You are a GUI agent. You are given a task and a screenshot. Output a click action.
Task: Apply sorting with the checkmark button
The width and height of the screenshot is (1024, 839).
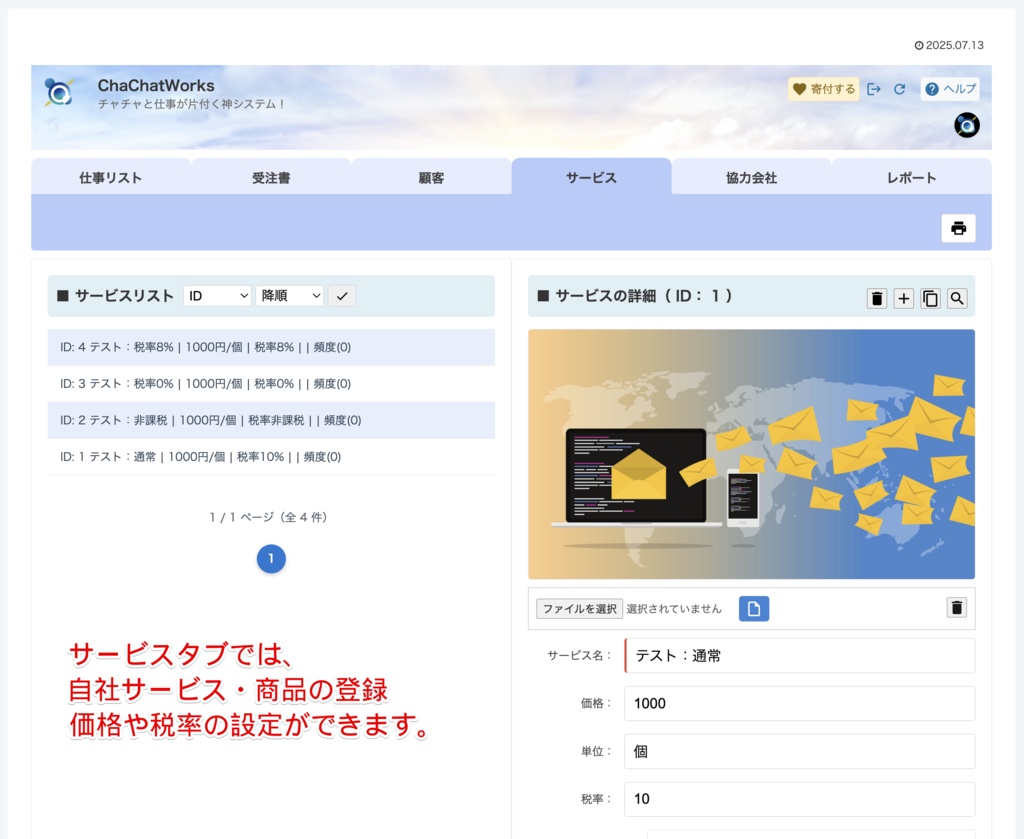[x=341, y=295]
